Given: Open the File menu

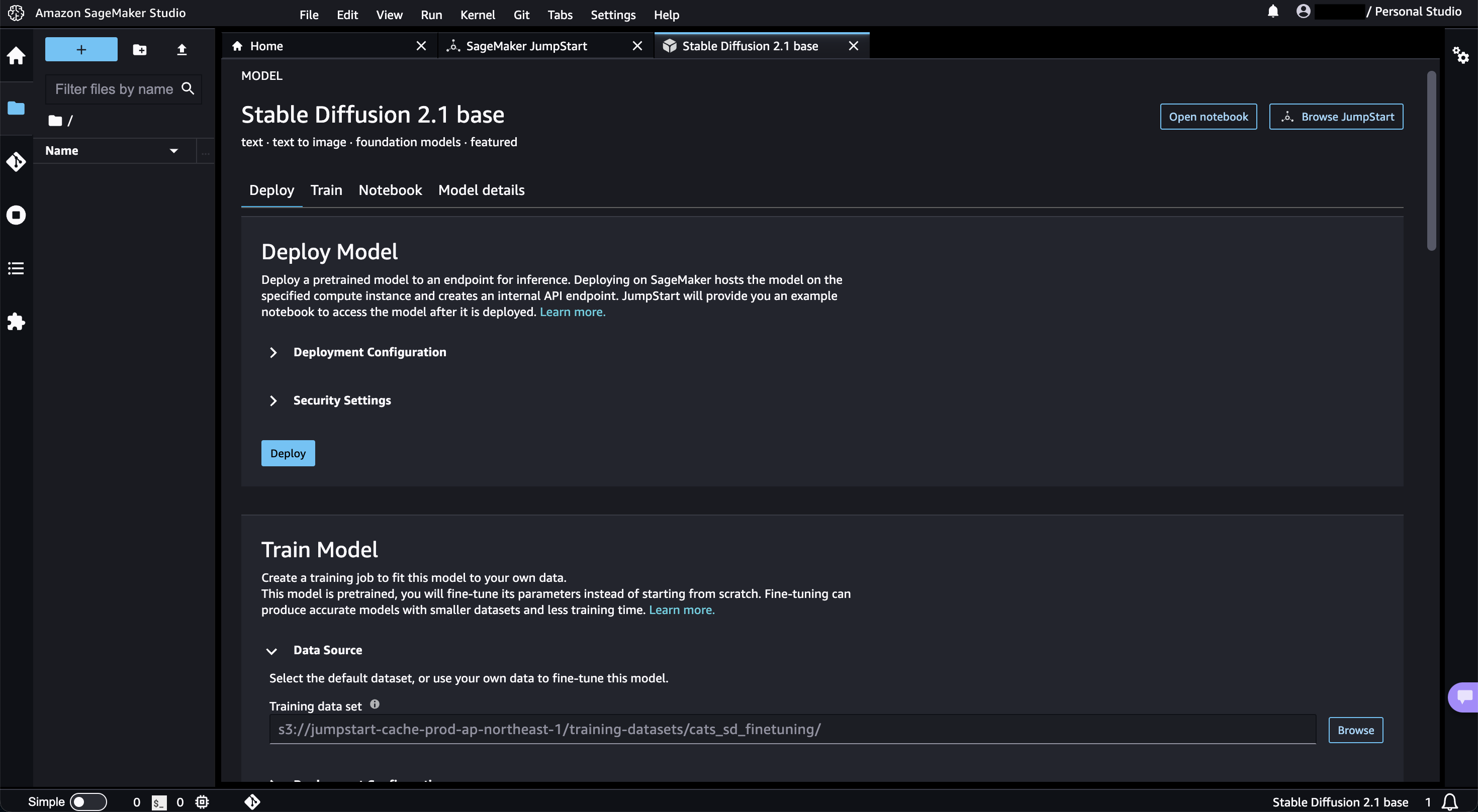Looking at the screenshot, I should coord(309,15).
